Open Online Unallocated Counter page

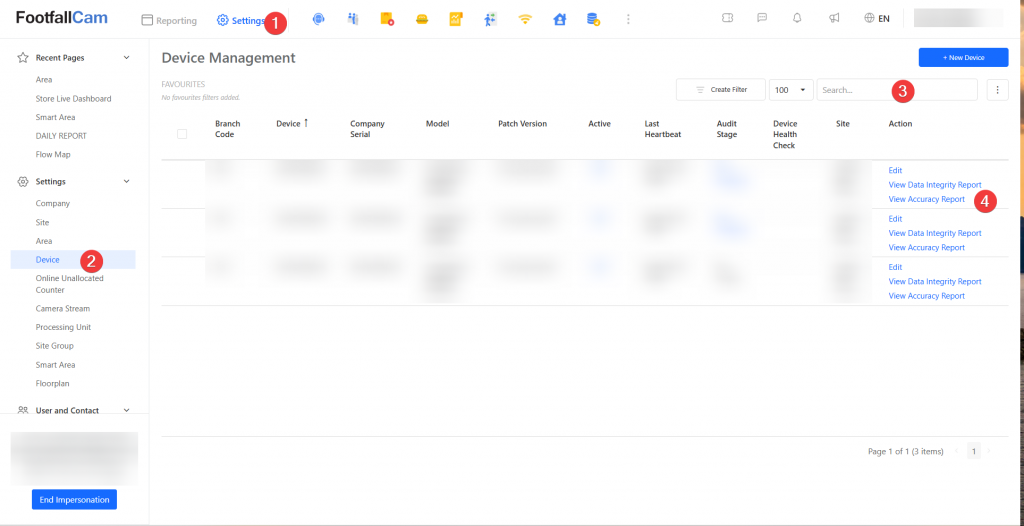pyautogui.click(x=69, y=284)
